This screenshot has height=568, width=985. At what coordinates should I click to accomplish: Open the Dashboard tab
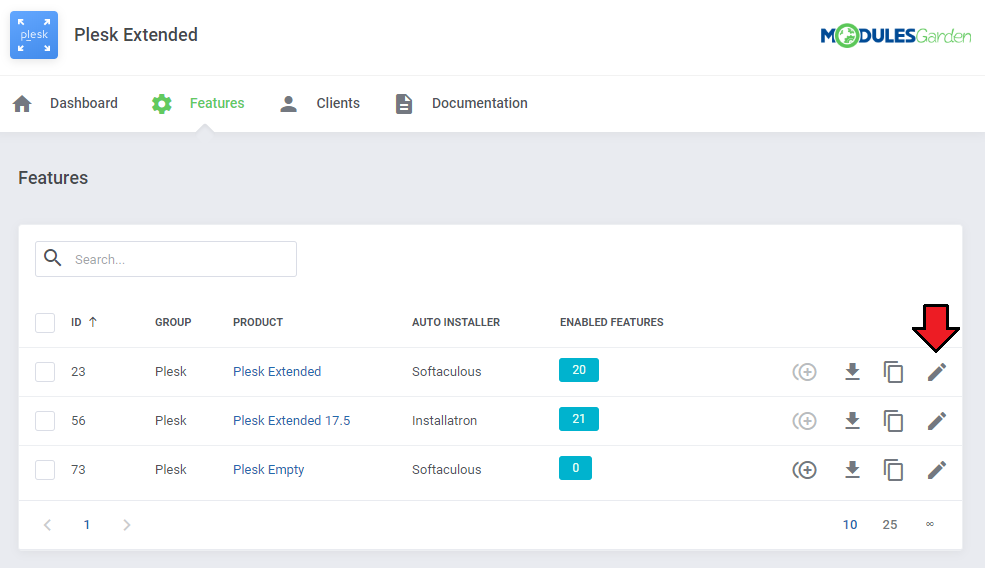coord(84,103)
